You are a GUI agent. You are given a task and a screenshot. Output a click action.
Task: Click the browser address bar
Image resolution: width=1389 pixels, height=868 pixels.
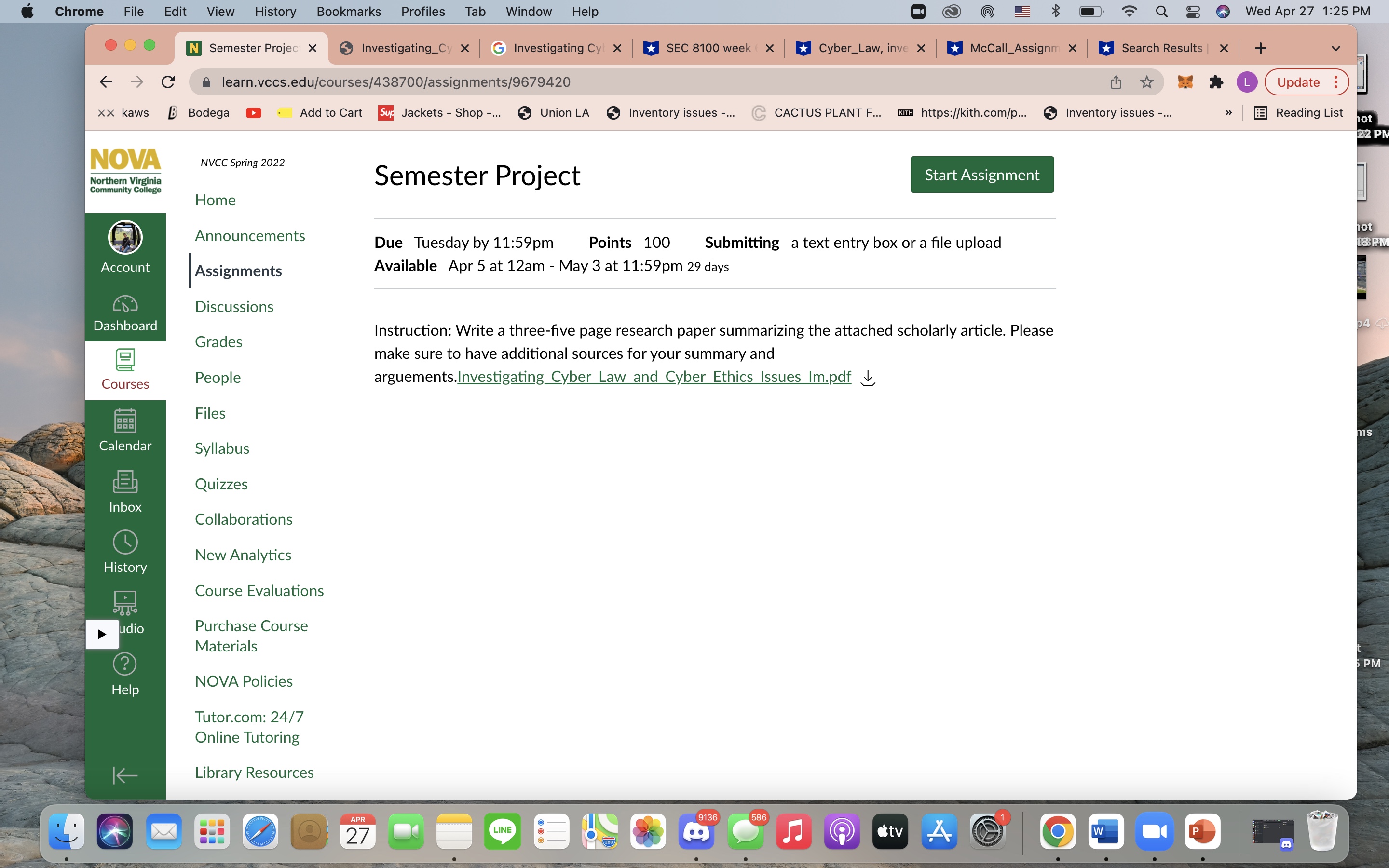396,81
